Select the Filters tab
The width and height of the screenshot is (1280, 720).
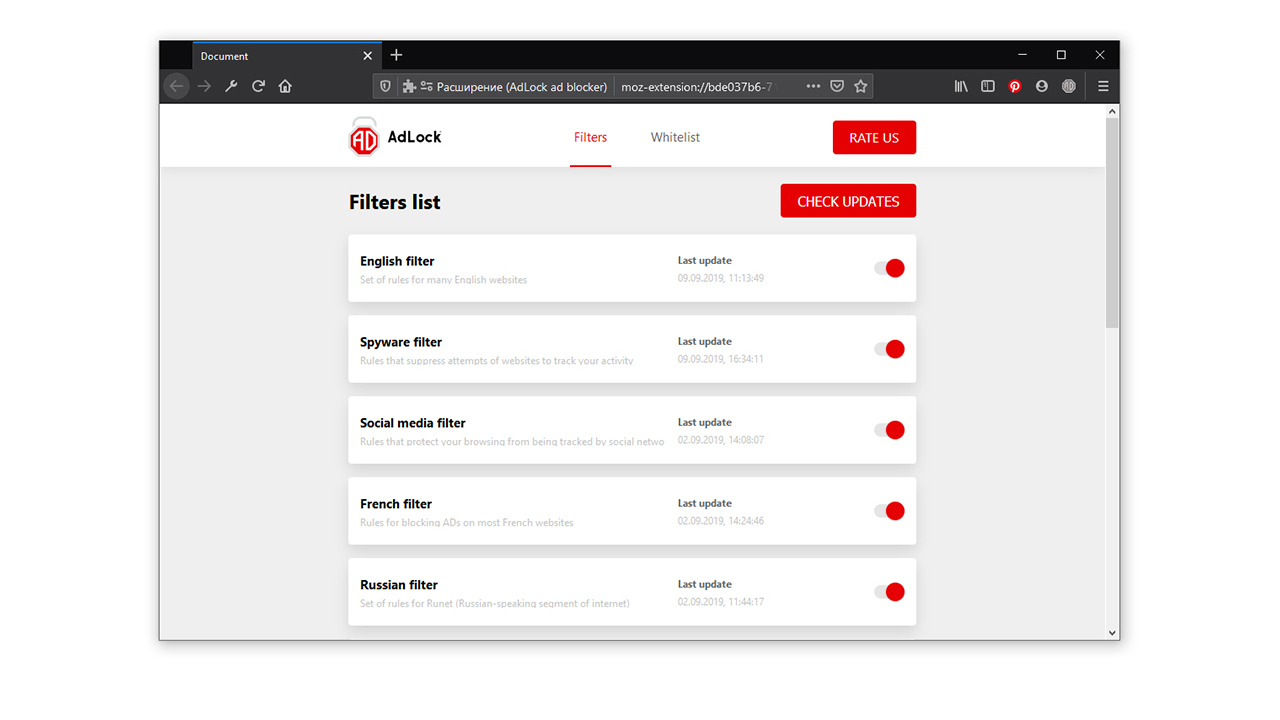(x=590, y=138)
